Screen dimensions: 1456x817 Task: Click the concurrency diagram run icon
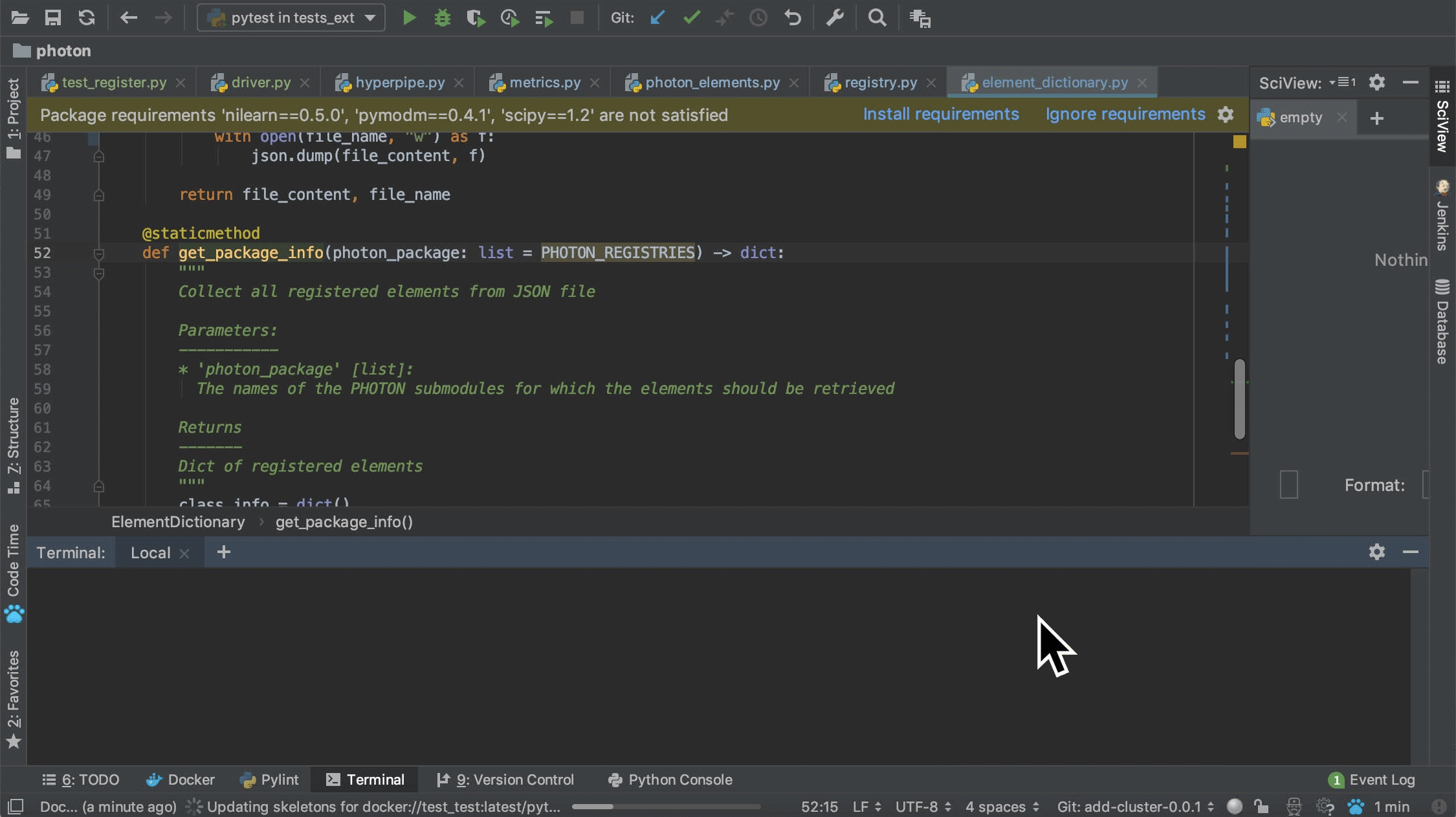[544, 18]
